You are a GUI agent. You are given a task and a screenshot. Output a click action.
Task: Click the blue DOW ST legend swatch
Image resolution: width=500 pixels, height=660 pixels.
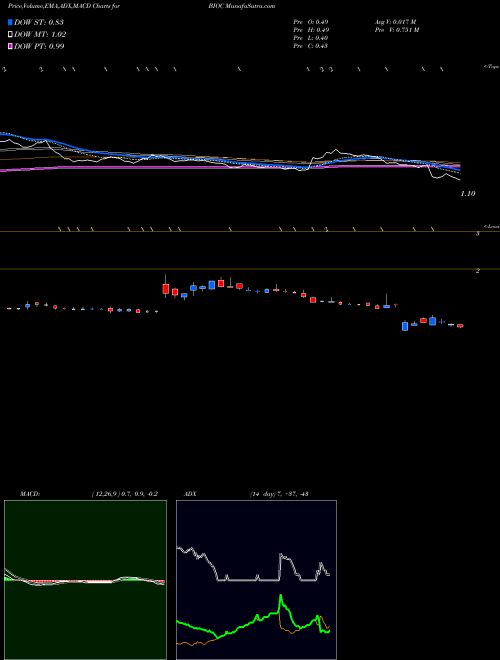point(11,22)
